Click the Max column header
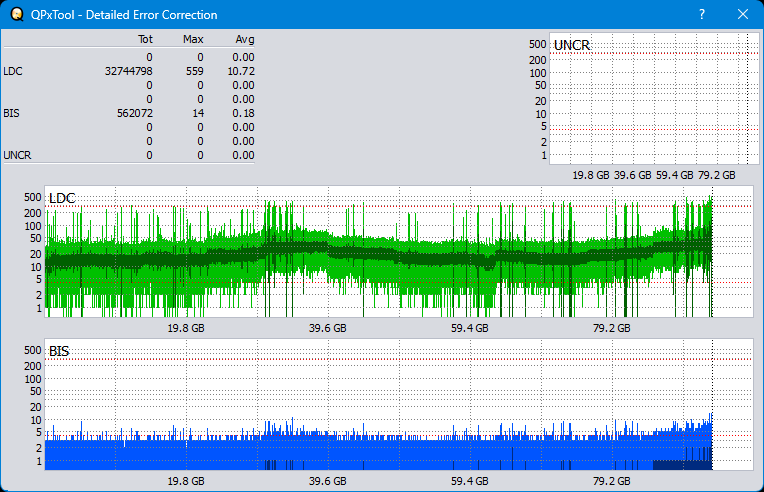Viewport: 764px width, 492px height. [193, 39]
